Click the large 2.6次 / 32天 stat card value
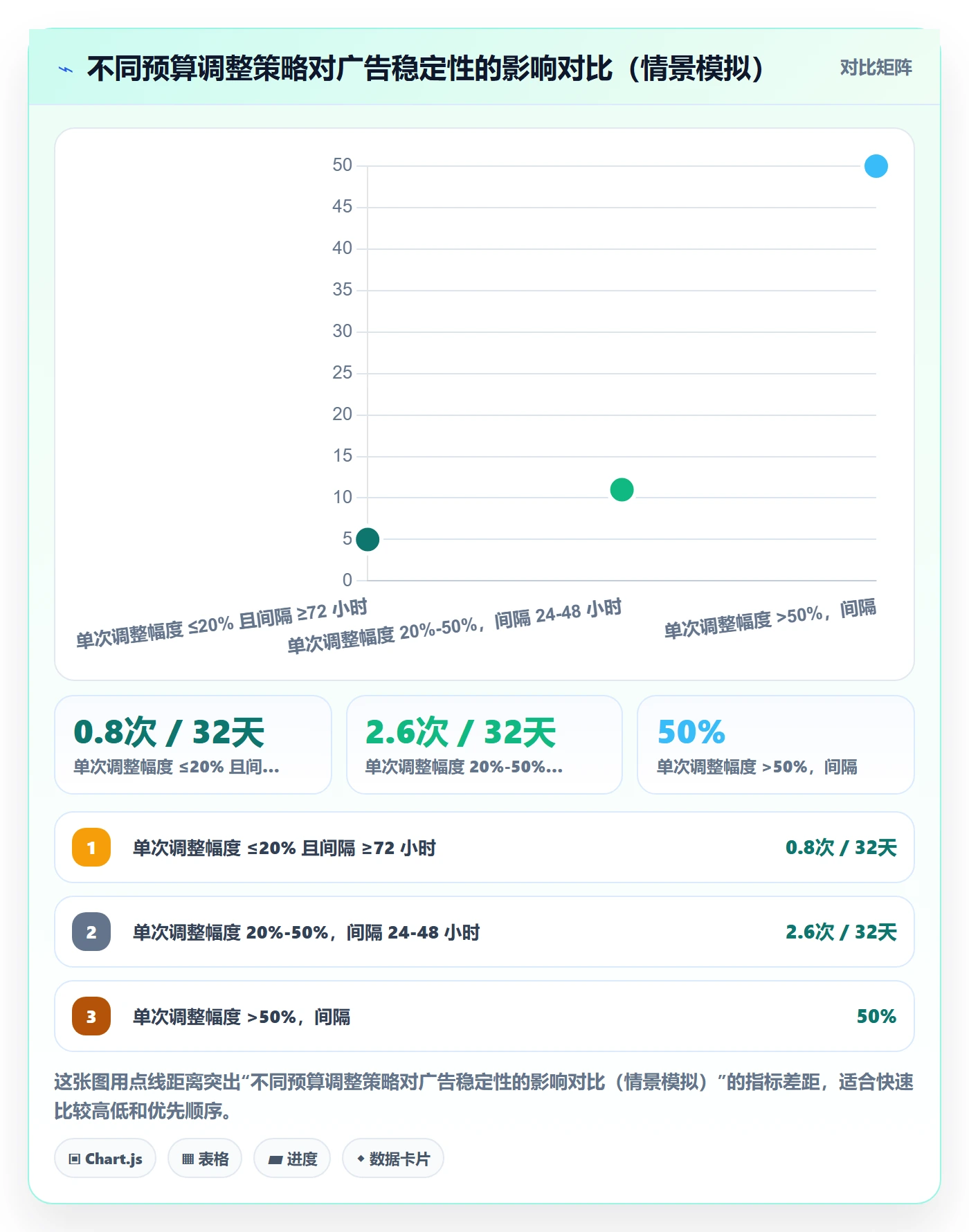Viewport: 969px width, 1232px height. (460, 732)
